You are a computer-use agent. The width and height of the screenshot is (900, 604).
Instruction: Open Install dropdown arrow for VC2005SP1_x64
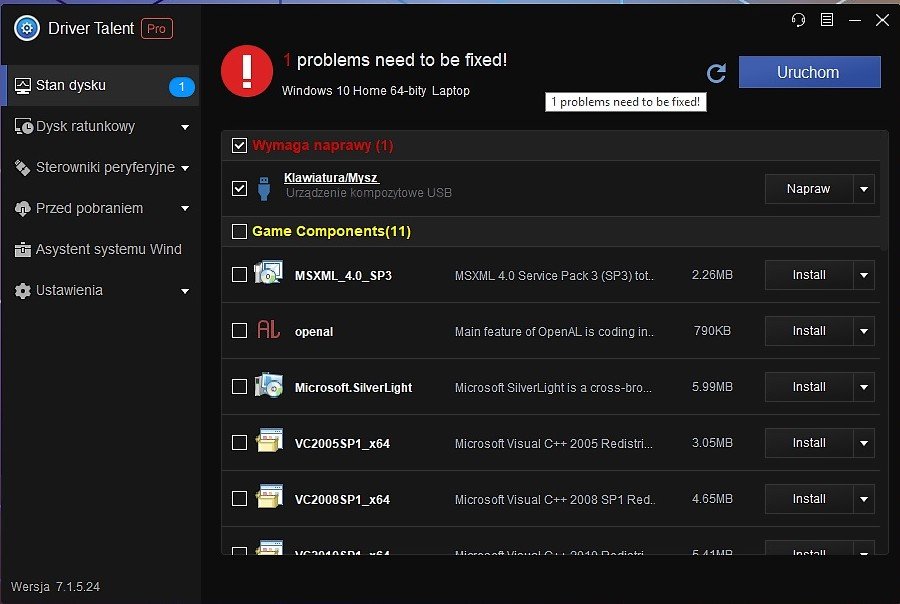click(864, 443)
